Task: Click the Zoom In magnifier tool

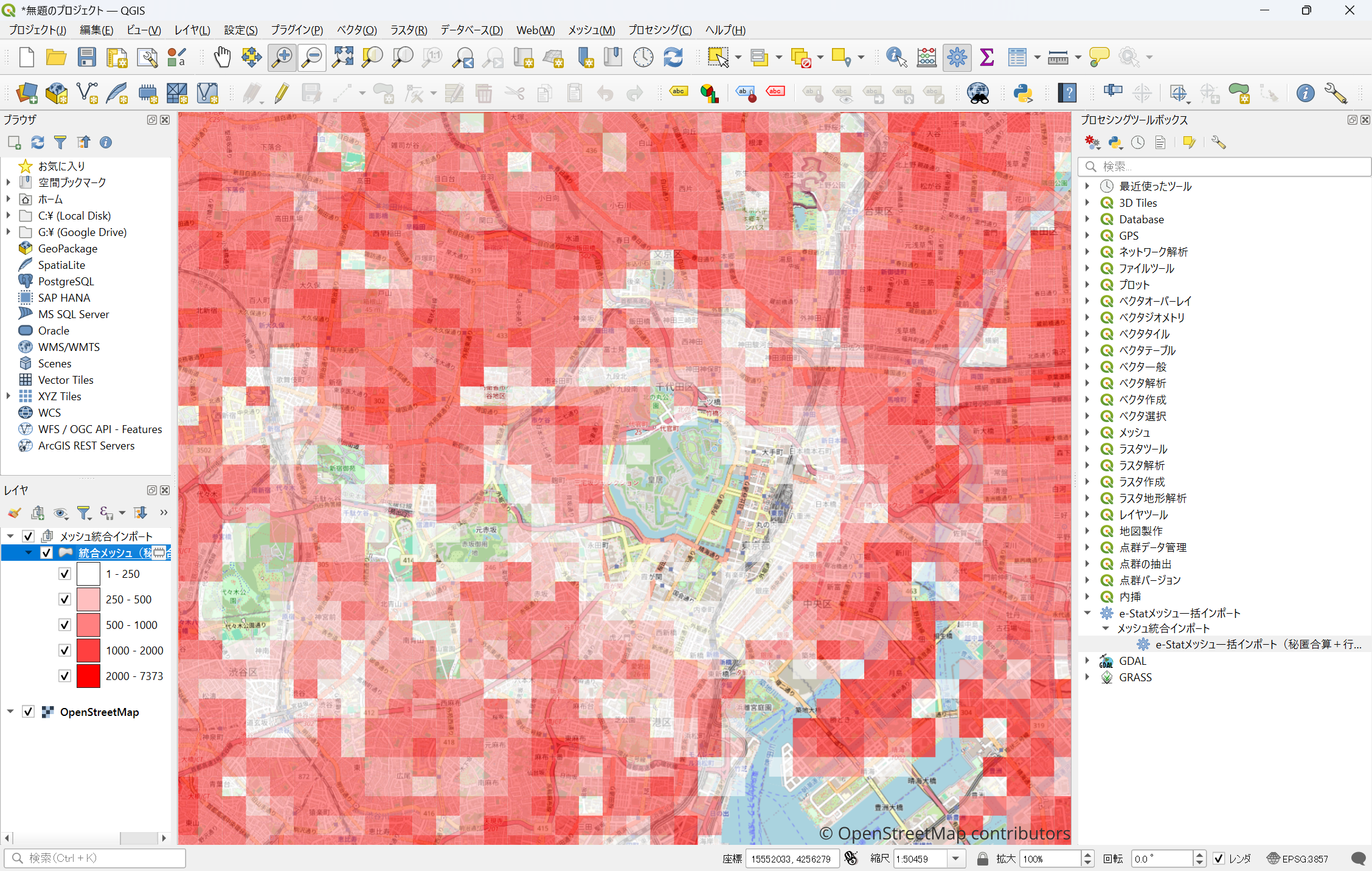Action: point(282,57)
